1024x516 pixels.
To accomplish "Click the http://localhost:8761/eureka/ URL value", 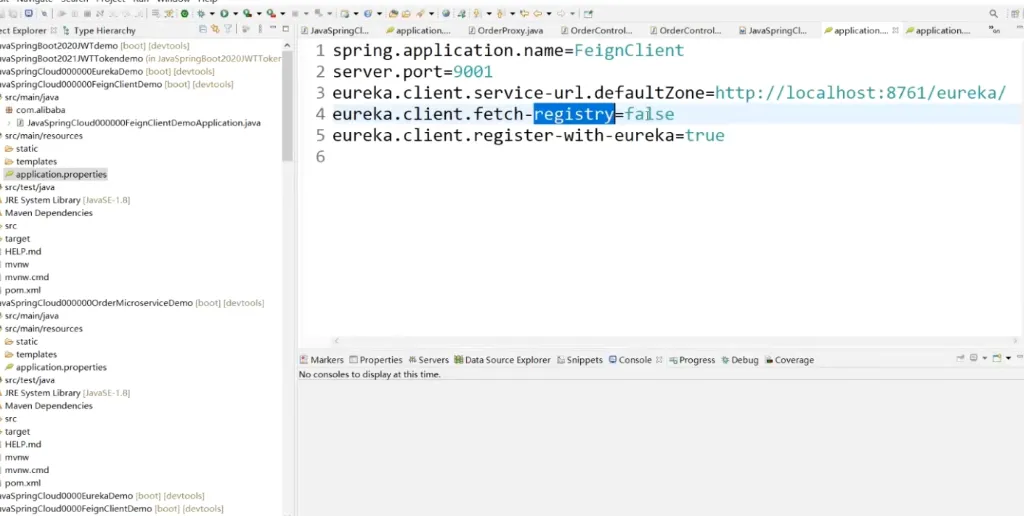I will [x=860, y=93].
